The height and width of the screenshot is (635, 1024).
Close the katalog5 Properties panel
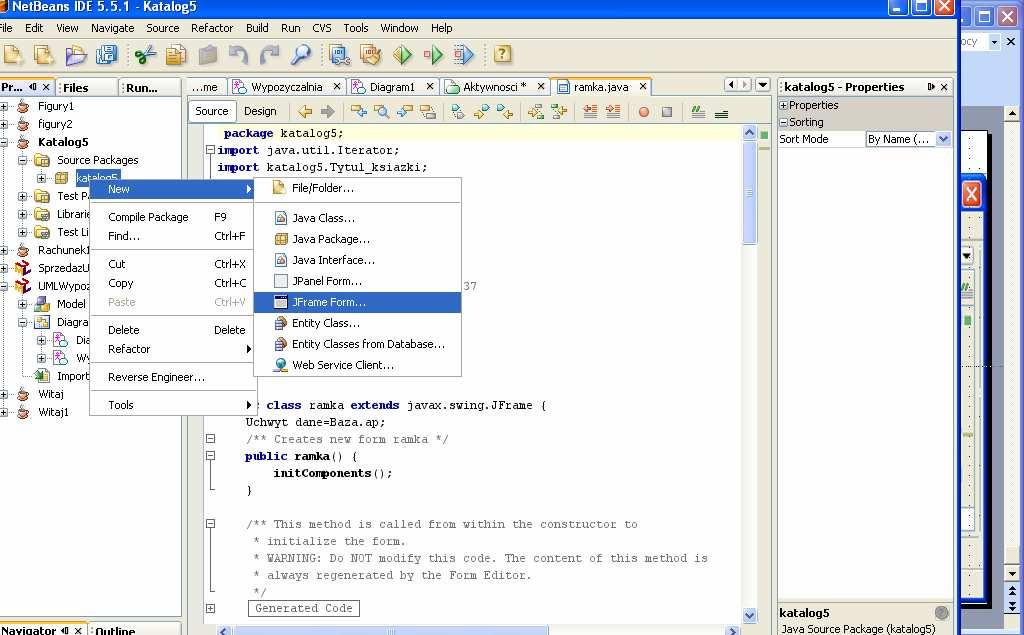944,87
